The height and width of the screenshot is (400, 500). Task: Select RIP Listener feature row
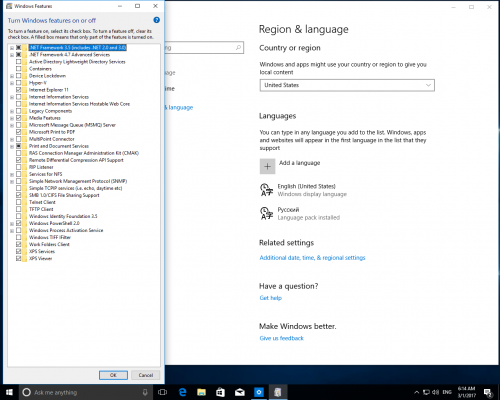(41, 167)
